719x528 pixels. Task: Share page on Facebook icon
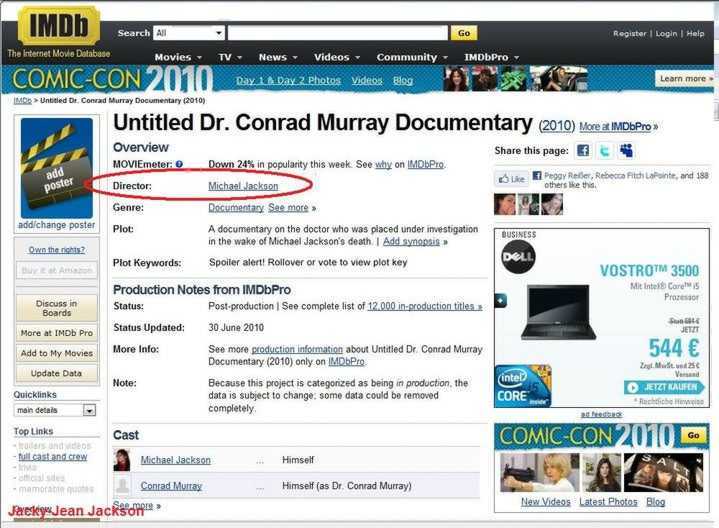[583, 150]
